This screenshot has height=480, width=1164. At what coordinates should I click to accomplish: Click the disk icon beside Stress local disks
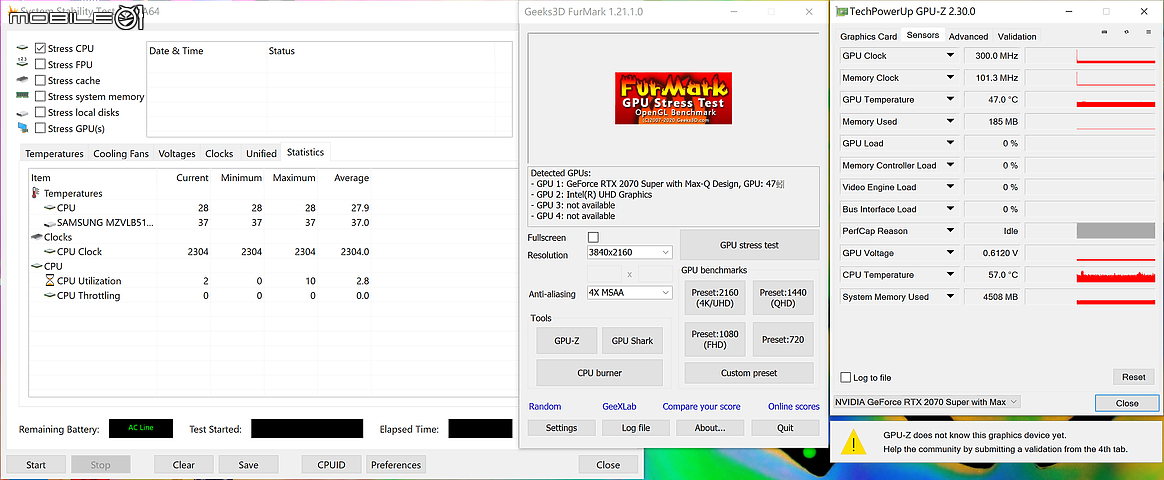pos(23,112)
